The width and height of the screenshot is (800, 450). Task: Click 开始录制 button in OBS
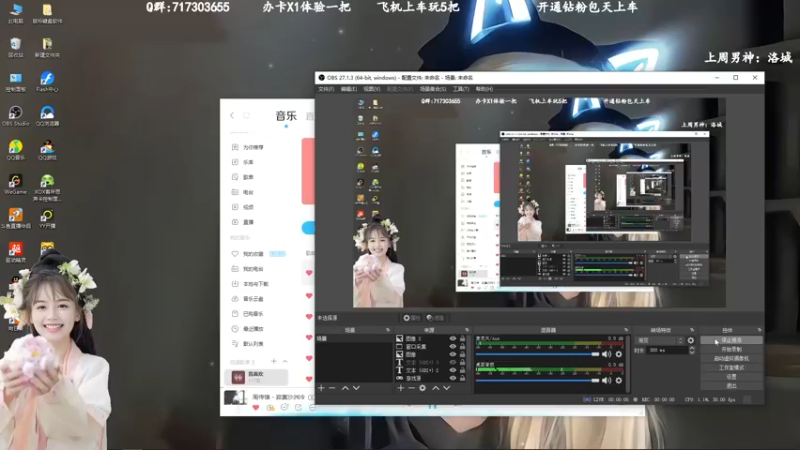732,349
